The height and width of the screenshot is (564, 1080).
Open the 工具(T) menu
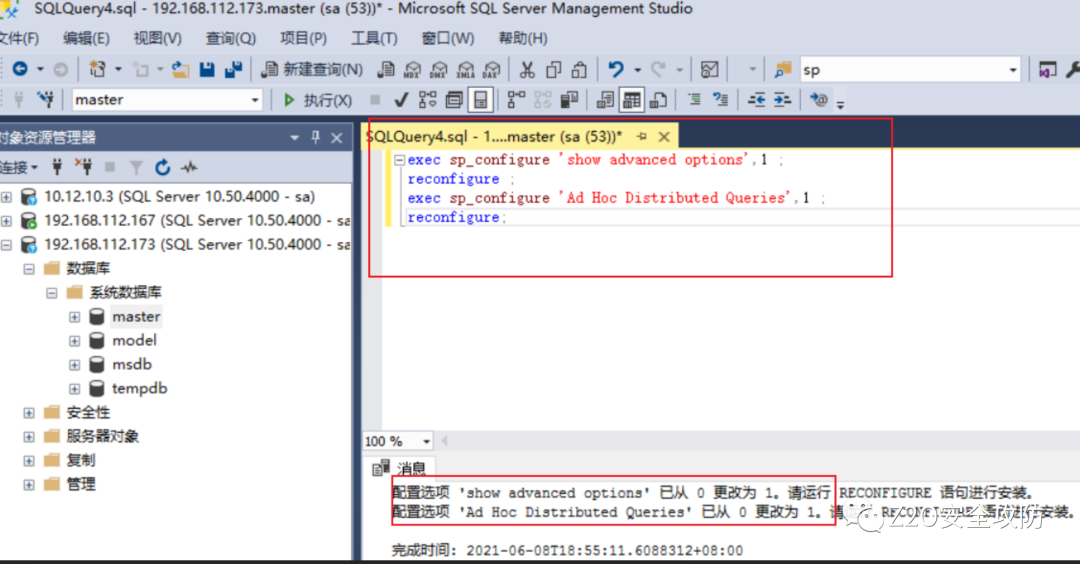click(x=374, y=39)
